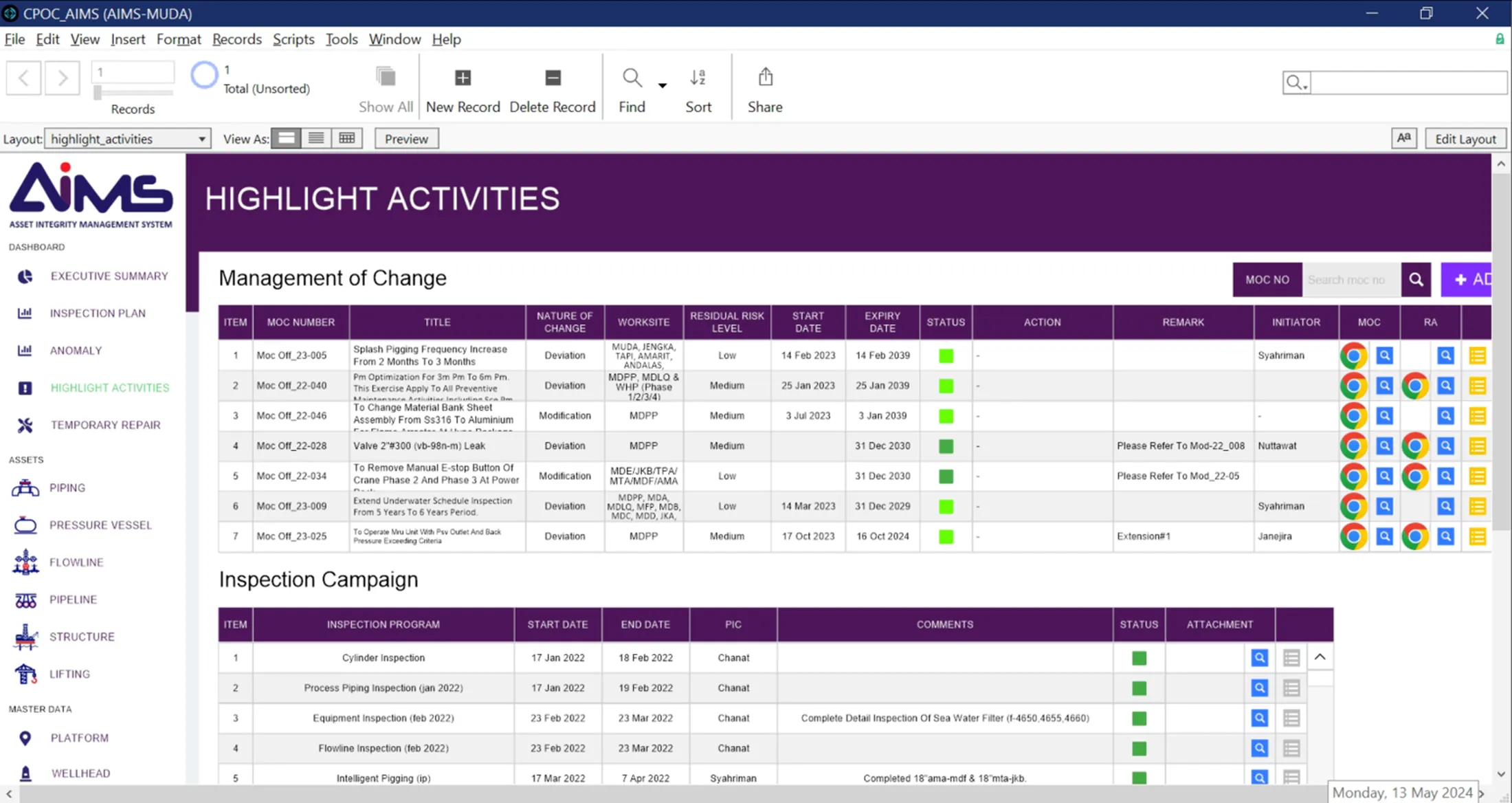Expand the Find dropdown arrow
The height and width of the screenshot is (803, 1512).
[x=662, y=85]
